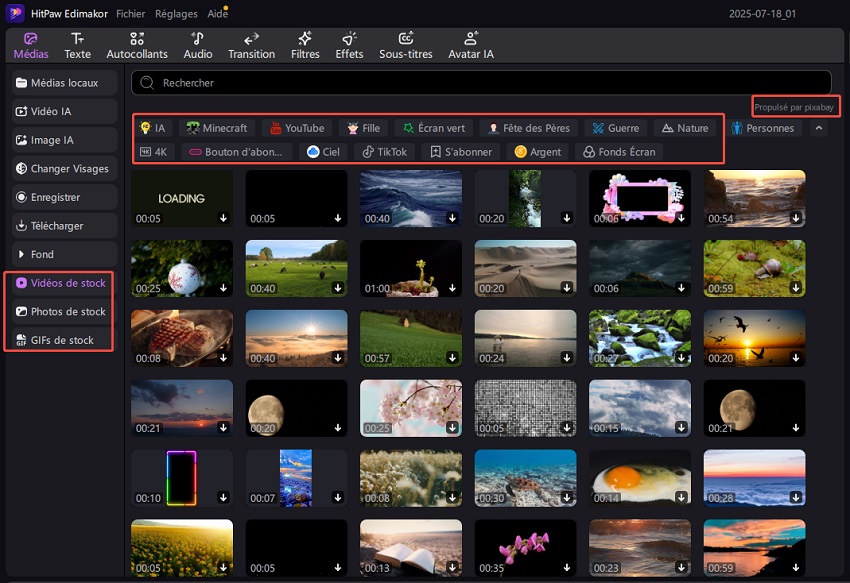Viewport: 850px width, 583px height.
Task: Click the Rechercher search field
Action: [480, 83]
